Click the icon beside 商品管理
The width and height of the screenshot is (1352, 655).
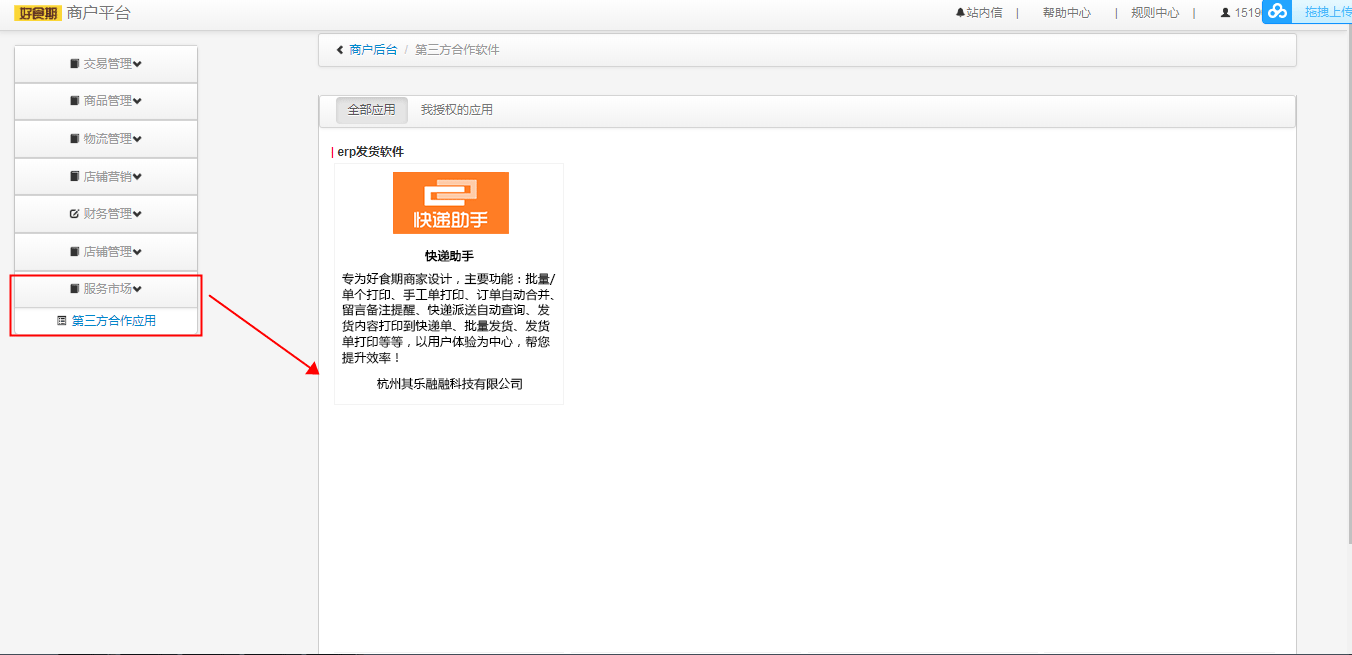coord(75,101)
